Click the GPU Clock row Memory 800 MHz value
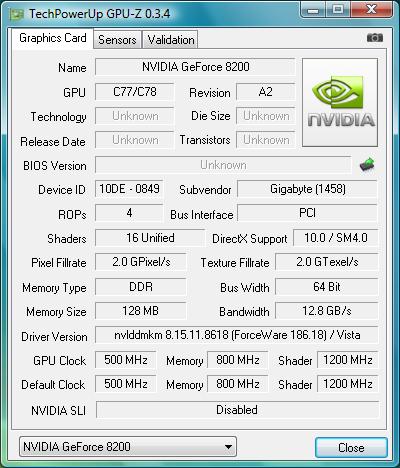The height and width of the screenshot is (468, 400). (238, 360)
